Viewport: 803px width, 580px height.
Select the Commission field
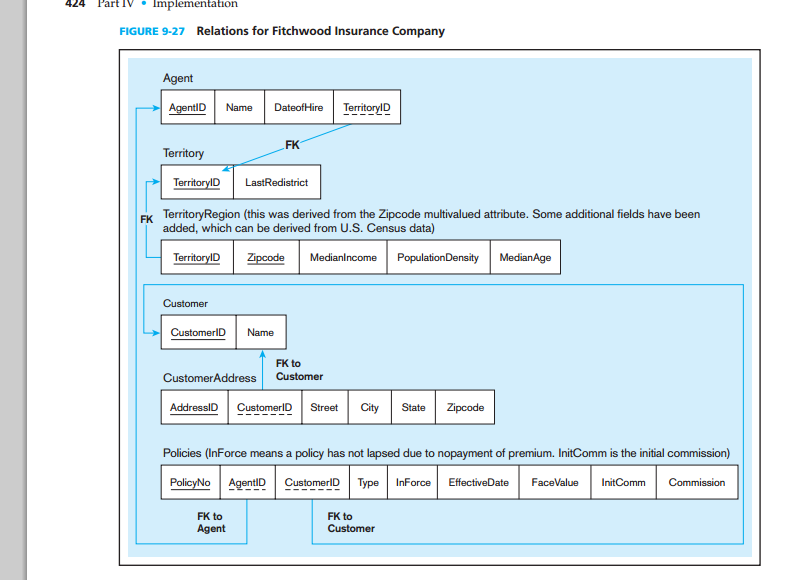point(697,482)
